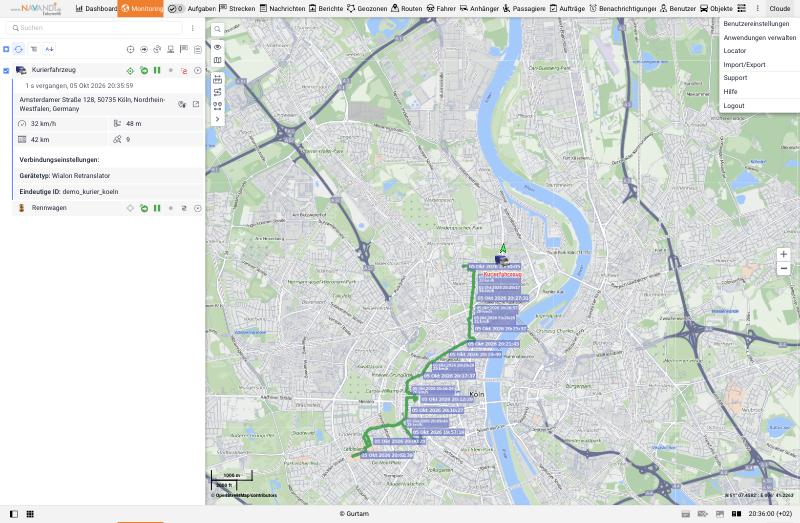The height and width of the screenshot is (523, 800).
Task: Toggle Rennwagen track icon
Action: click(x=184, y=208)
